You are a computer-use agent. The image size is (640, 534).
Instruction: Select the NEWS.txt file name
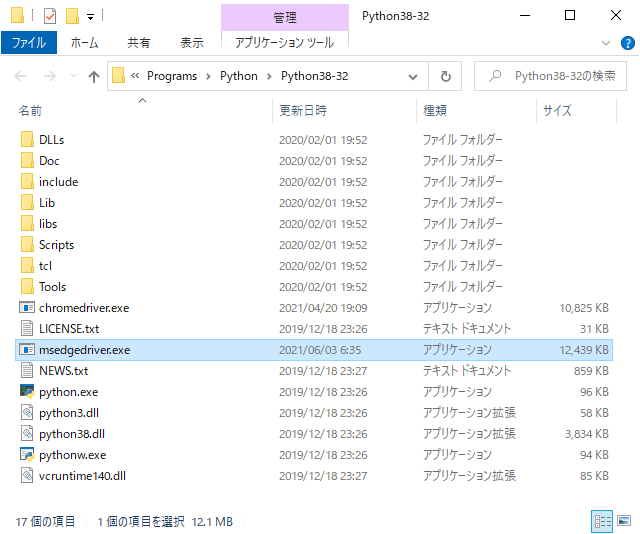tap(63, 371)
